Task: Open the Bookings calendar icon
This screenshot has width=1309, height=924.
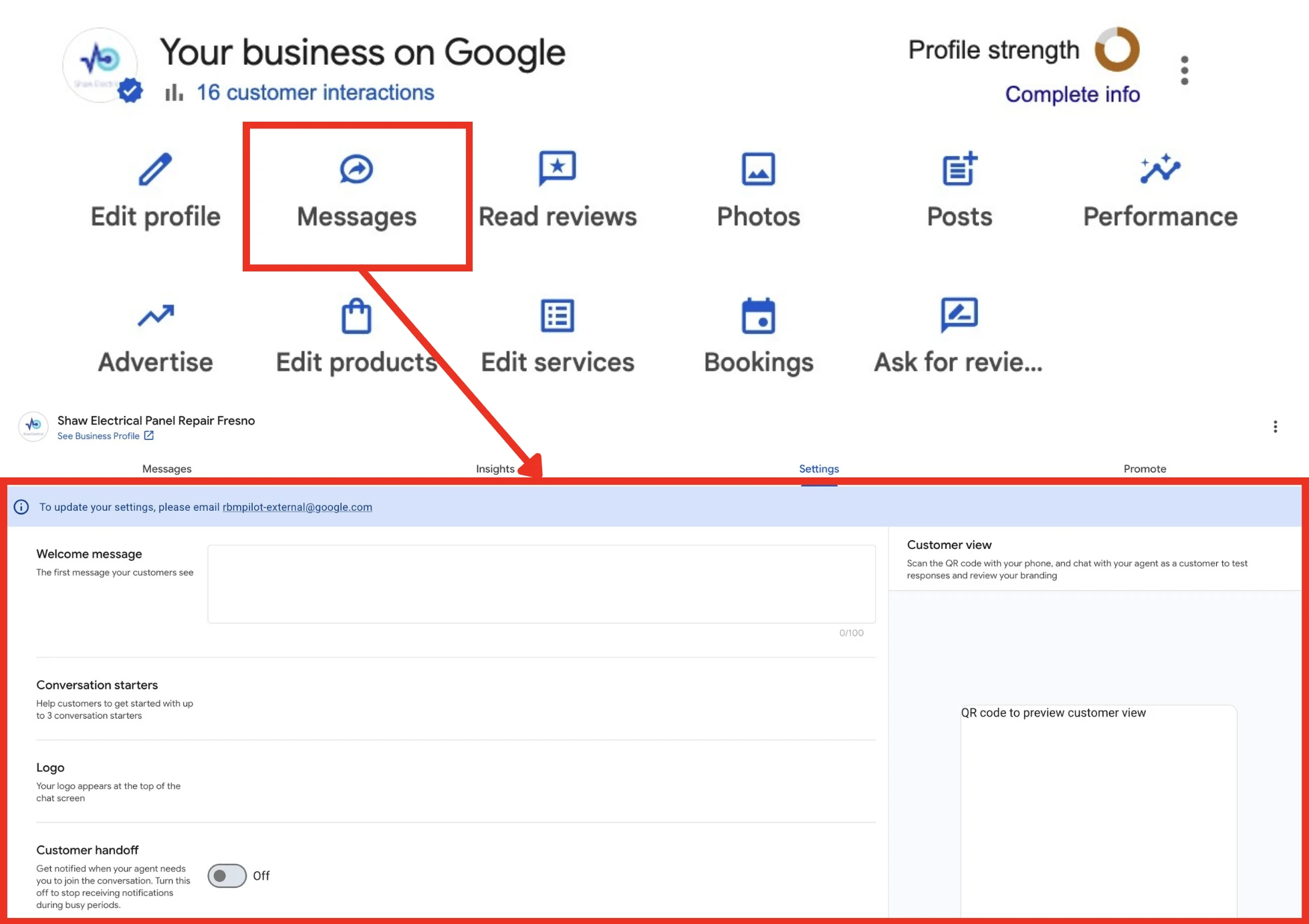Action: [x=758, y=316]
